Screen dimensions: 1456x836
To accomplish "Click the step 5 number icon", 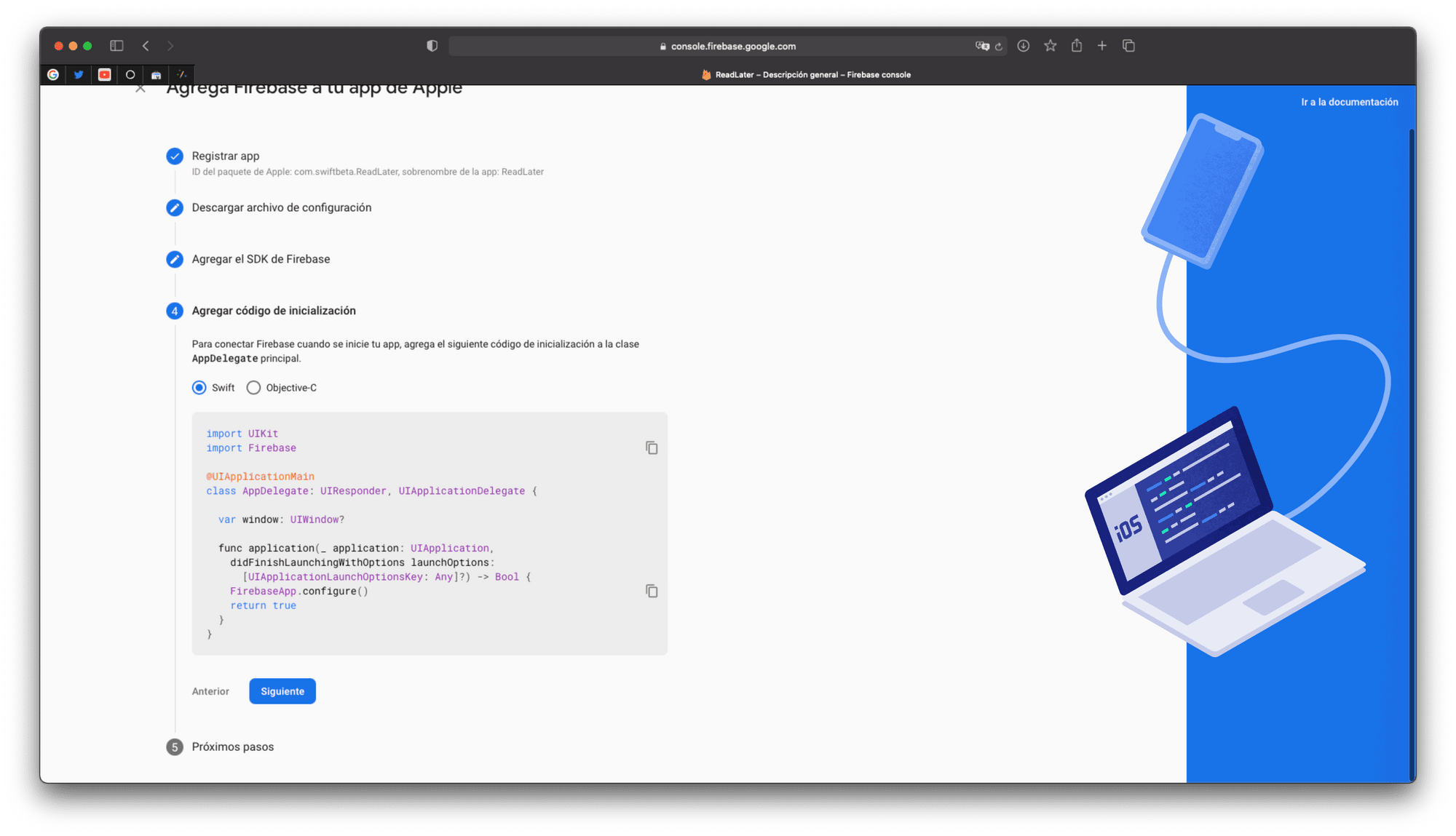I will (175, 747).
